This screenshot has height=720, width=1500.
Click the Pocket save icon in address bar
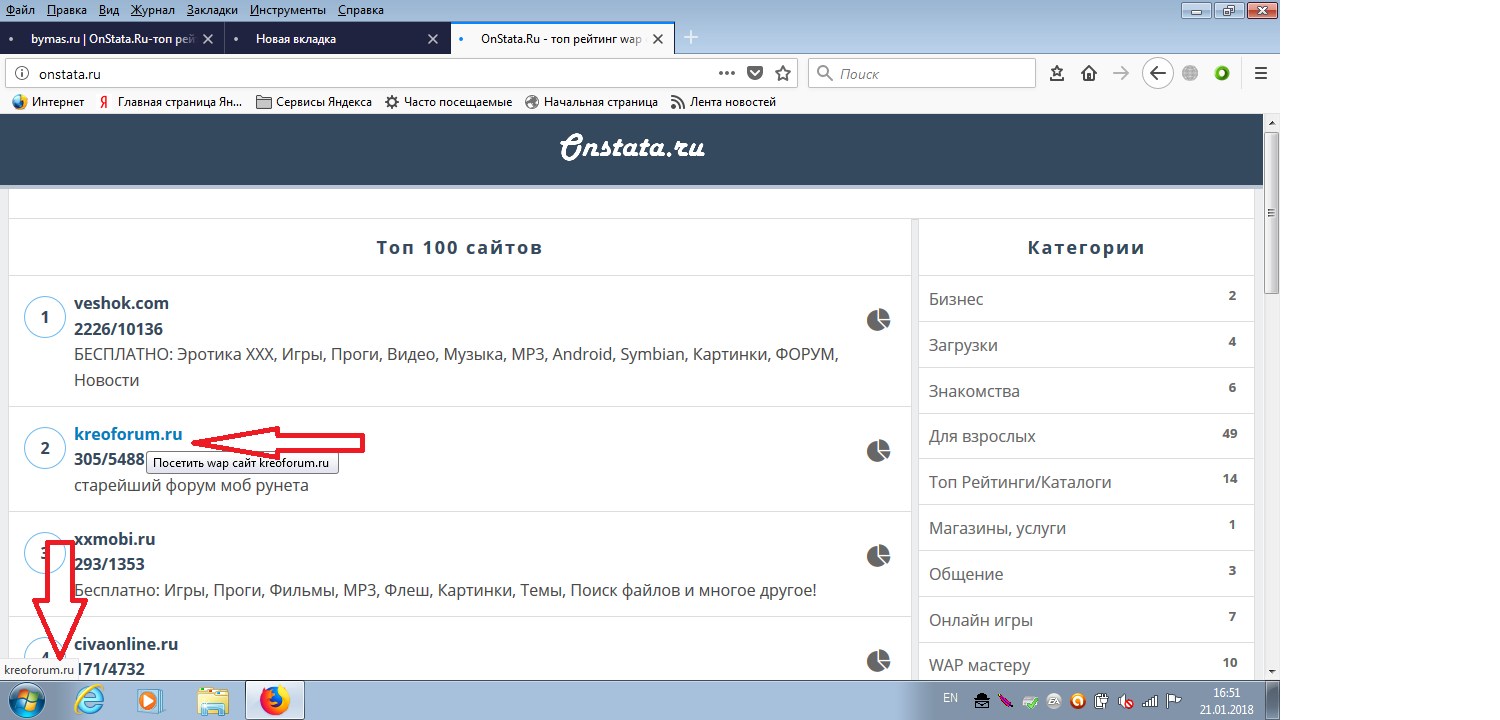coord(756,73)
